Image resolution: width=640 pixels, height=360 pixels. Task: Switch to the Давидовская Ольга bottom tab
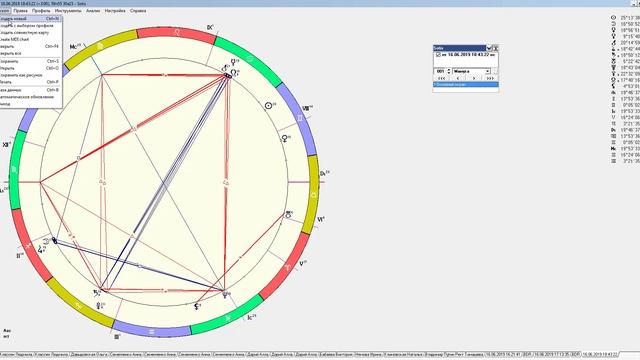pyautogui.click(x=89, y=355)
